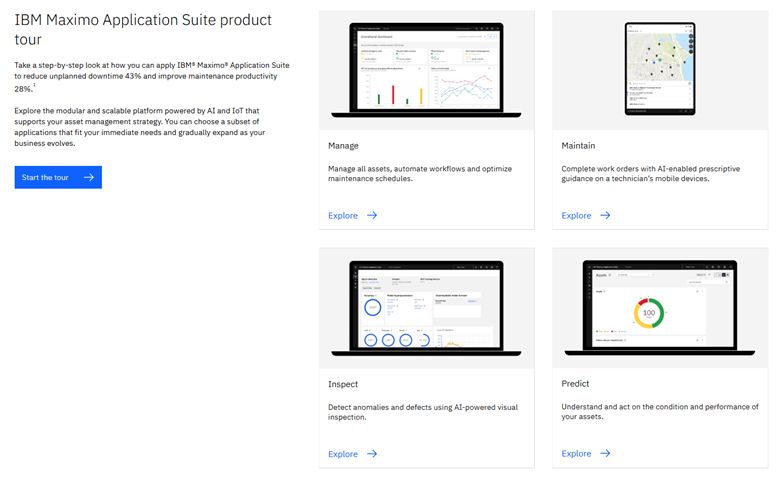
Task: Click the 'Complete work orders with AI-enabled' description
Action: [x=651, y=174]
